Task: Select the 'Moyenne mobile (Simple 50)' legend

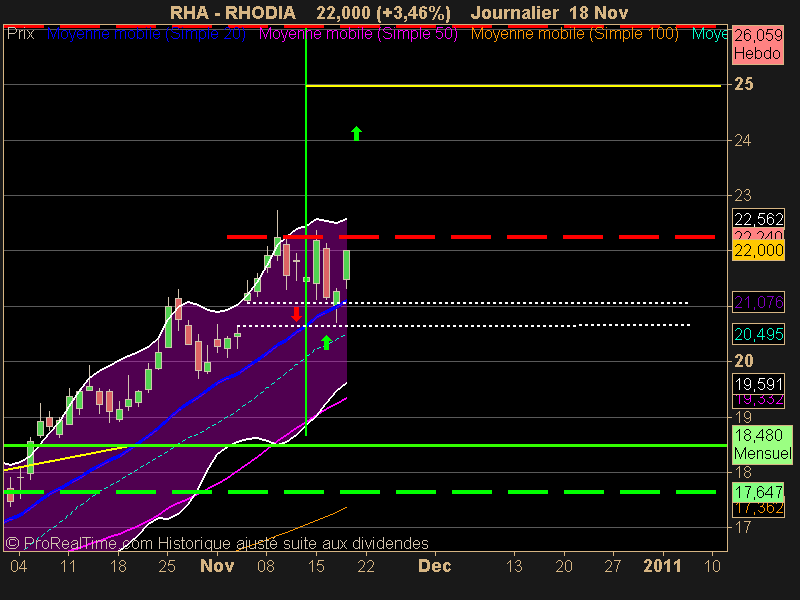Action: (358, 34)
